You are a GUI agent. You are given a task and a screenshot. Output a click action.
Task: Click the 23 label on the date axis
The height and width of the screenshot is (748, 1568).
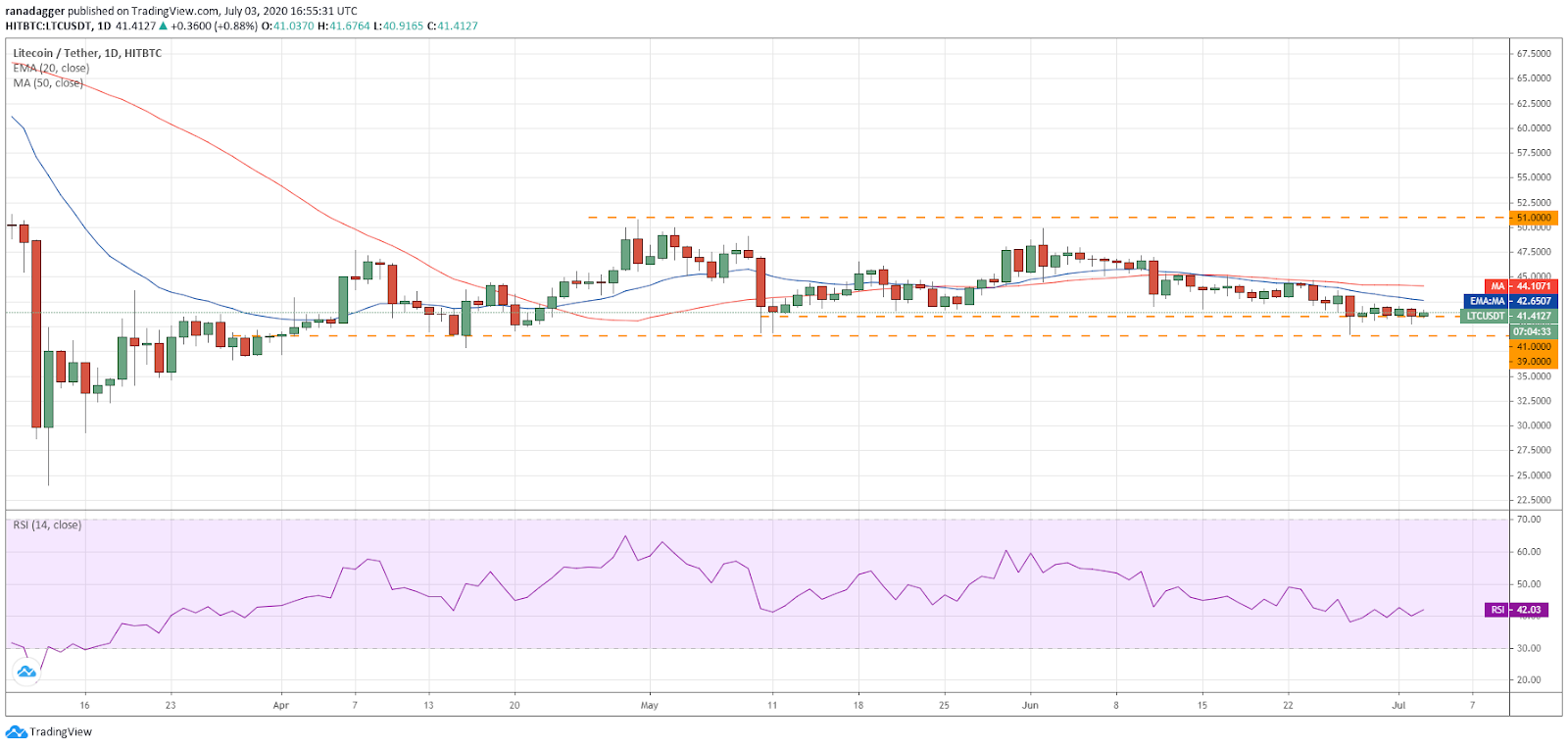click(171, 705)
